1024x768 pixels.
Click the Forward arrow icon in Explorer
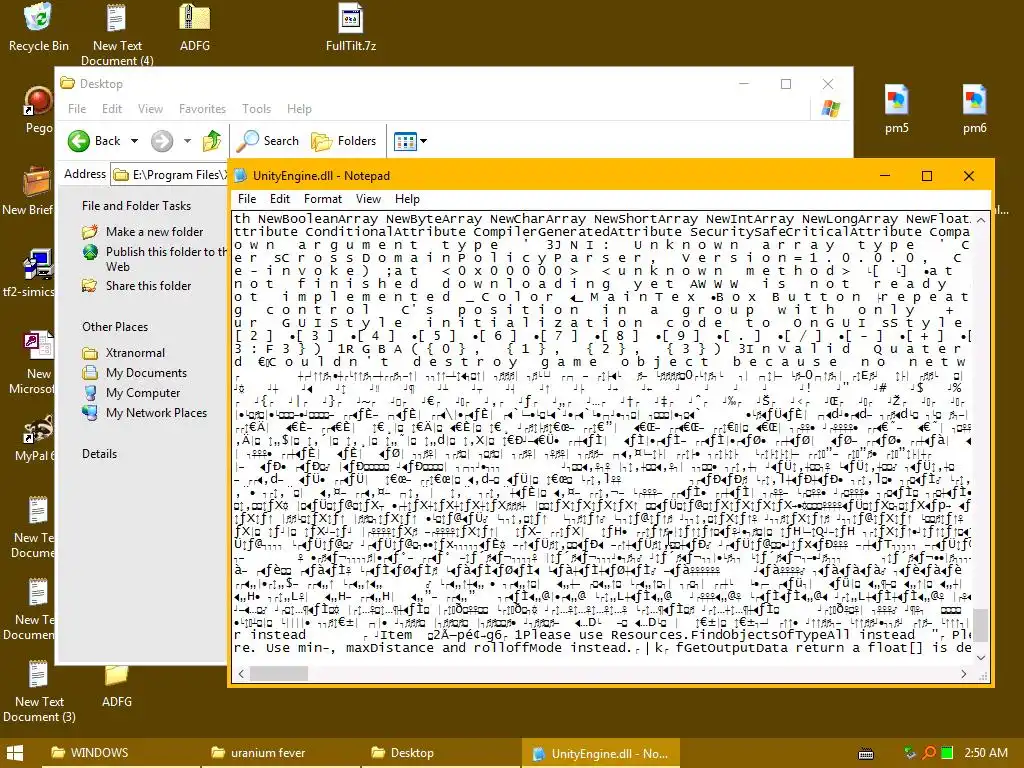tap(162, 140)
